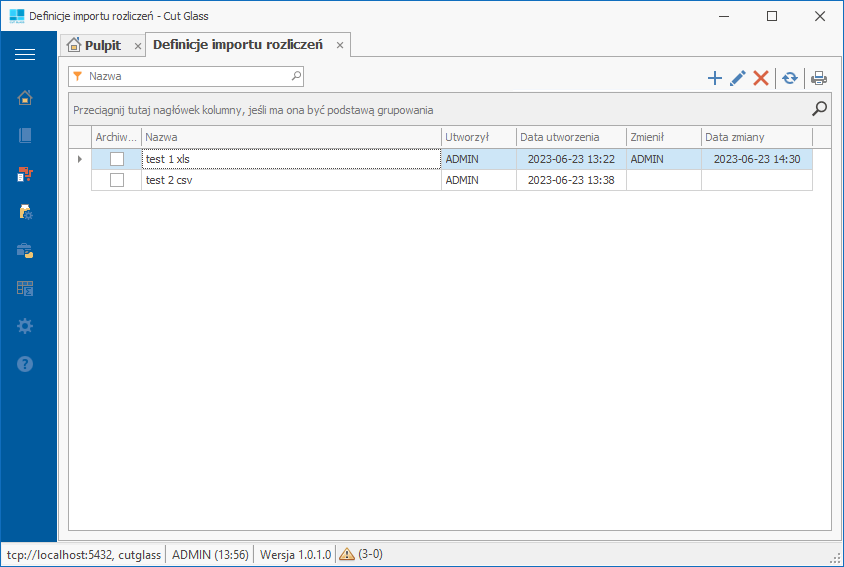Sort by Zmienił column header
The height and width of the screenshot is (567, 844).
click(664, 137)
